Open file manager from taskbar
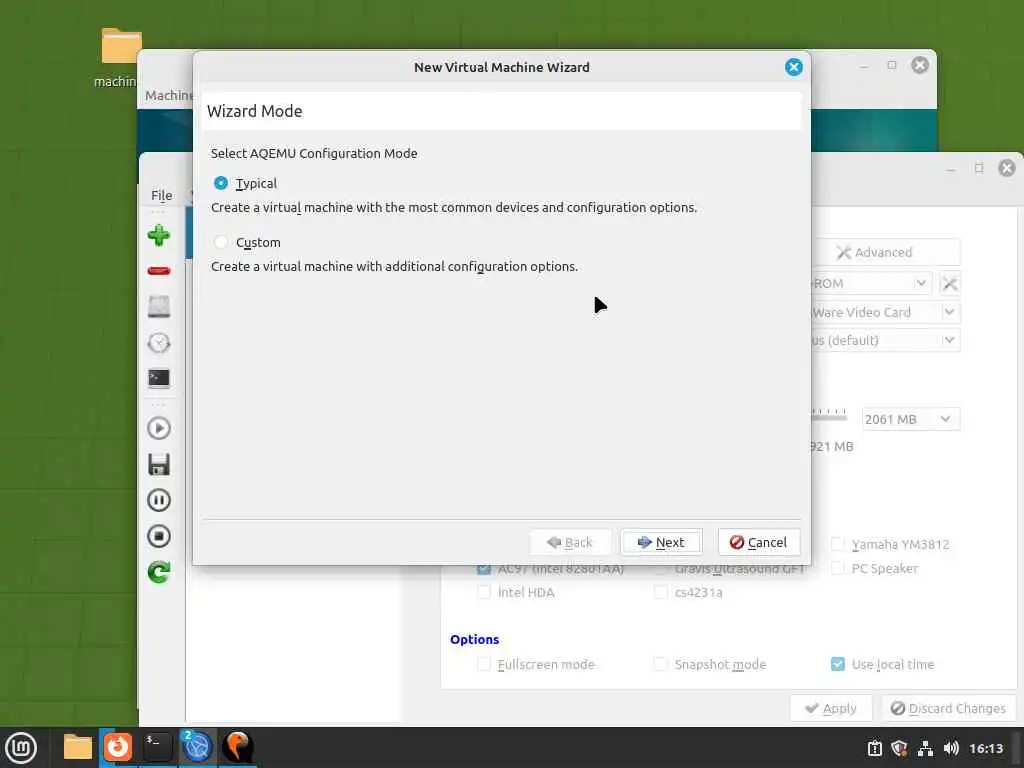 click(x=77, y=747)
